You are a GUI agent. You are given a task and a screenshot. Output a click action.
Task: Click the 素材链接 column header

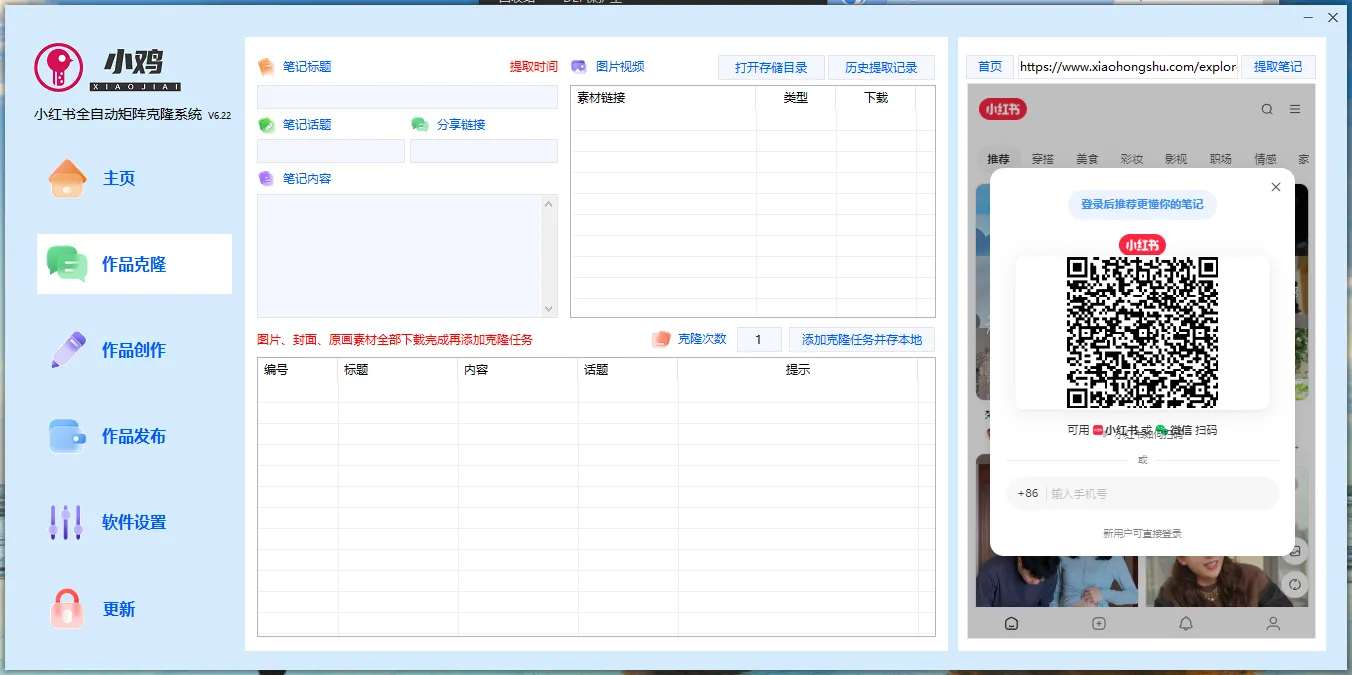tap(663, 98)
